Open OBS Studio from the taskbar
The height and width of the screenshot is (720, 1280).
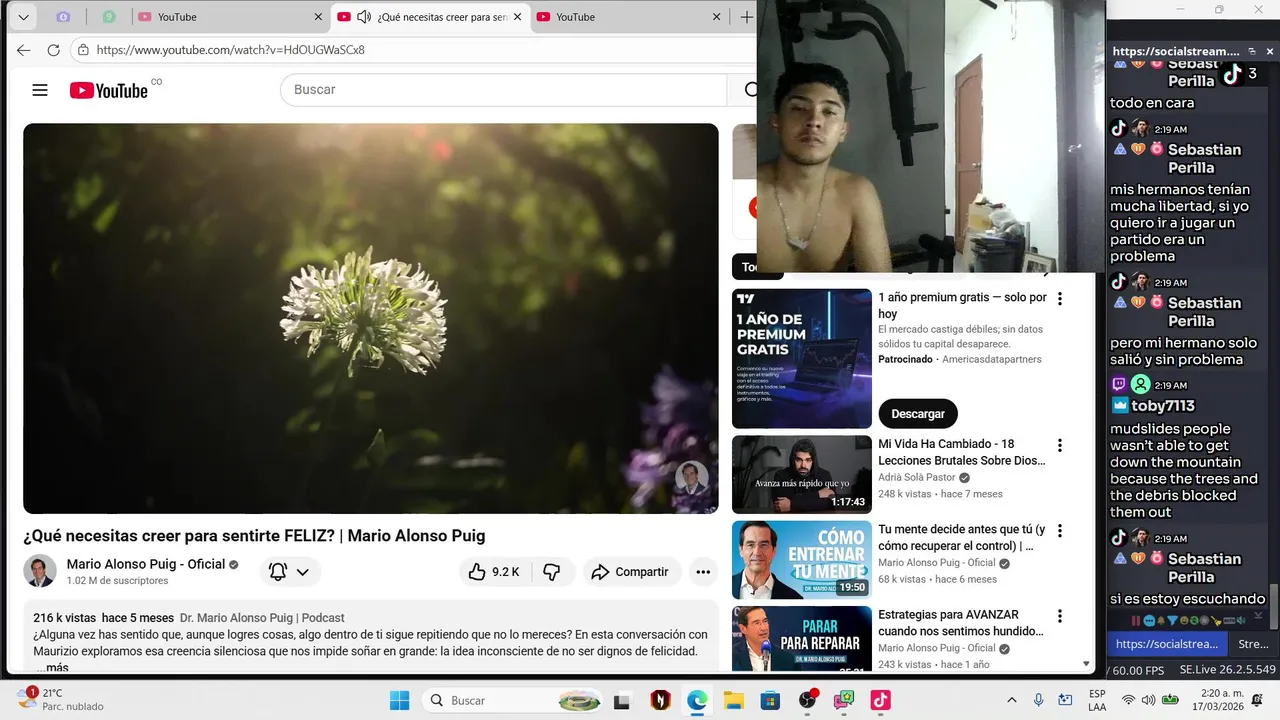click(807, 700)
